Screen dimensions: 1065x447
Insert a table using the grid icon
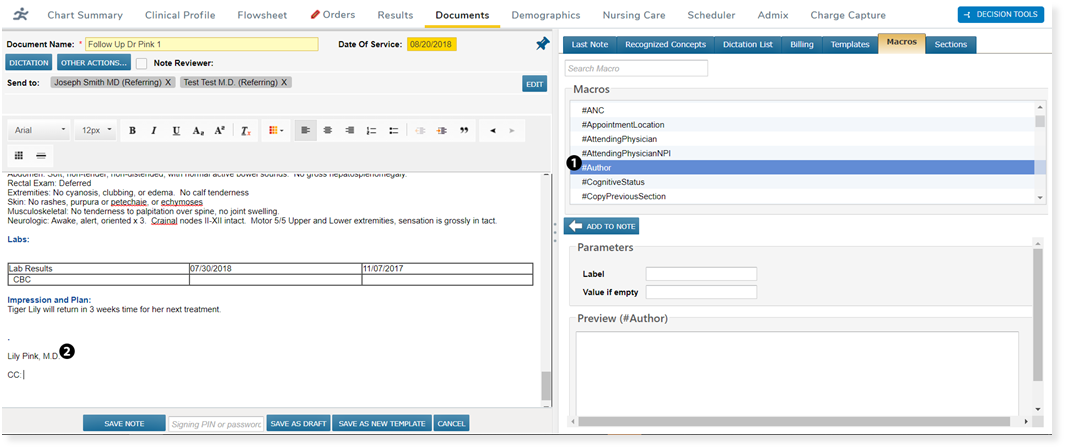[19, 155]
